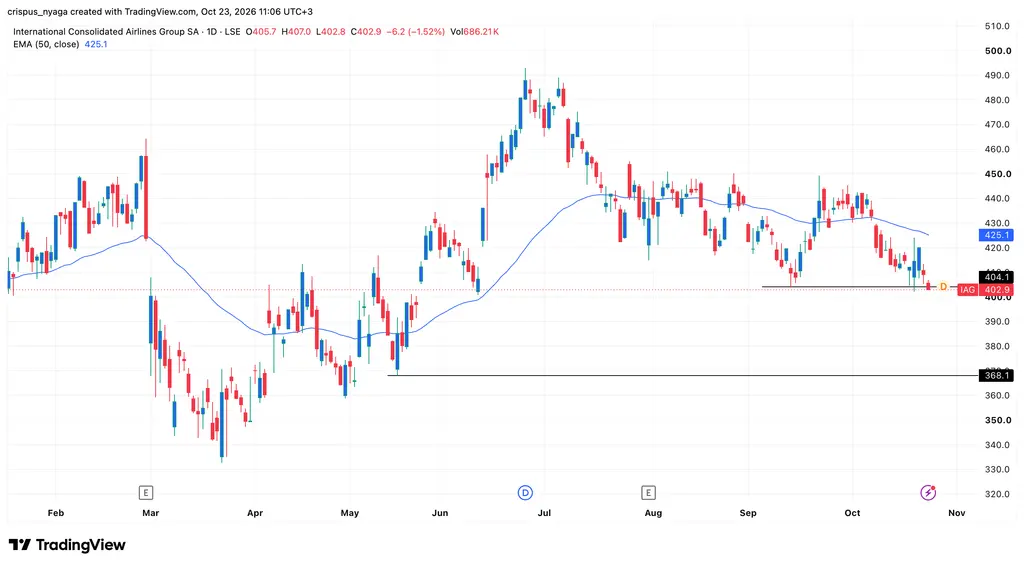Click the 390.0 price axis label
Image resolution: width=1024 pixels, height=567 pixels.
pos(998,321)
